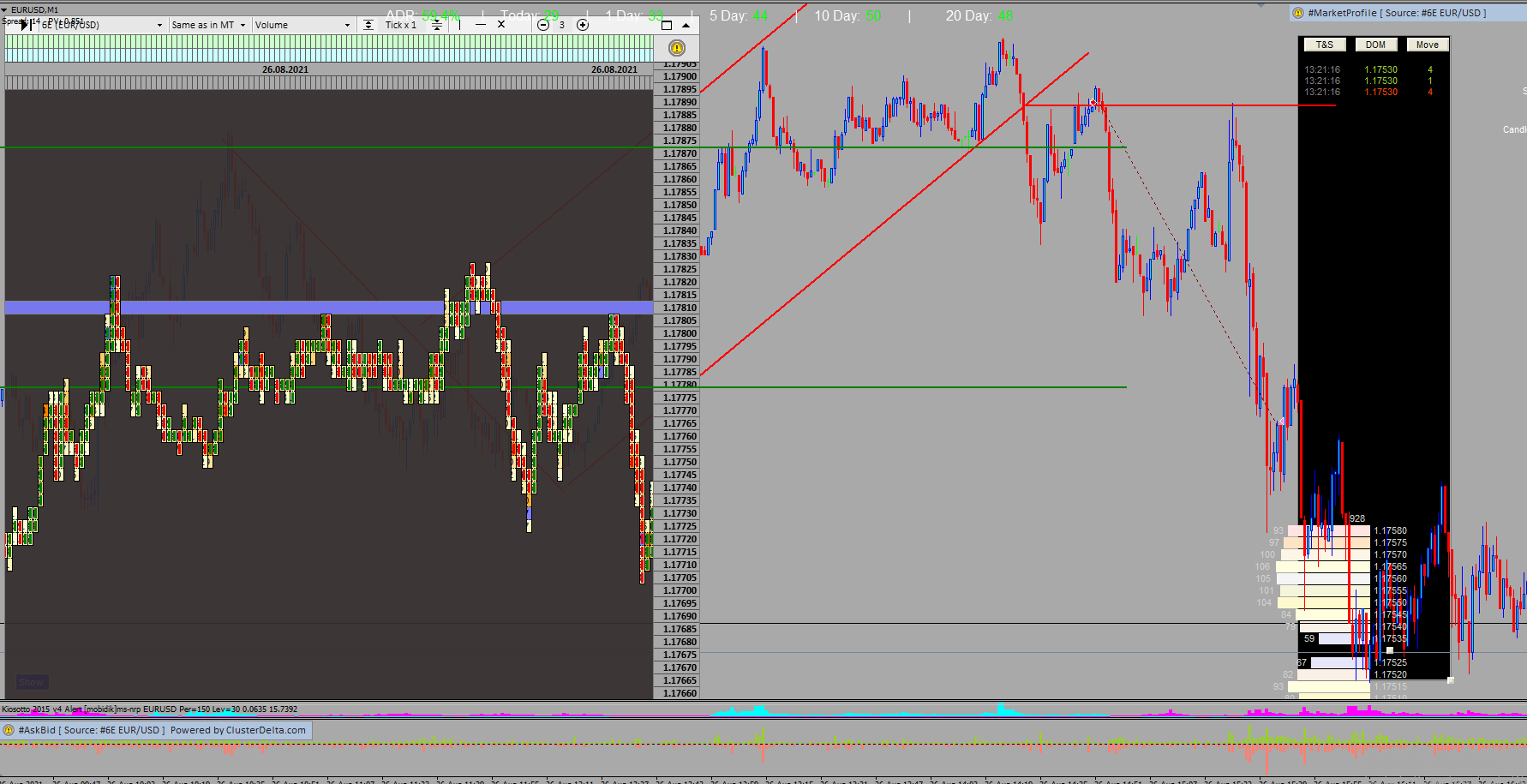Maximize the footprint panel with square icon
Image resolution: width=1527 pixels, height=784 pixels.
coord(667,25)
